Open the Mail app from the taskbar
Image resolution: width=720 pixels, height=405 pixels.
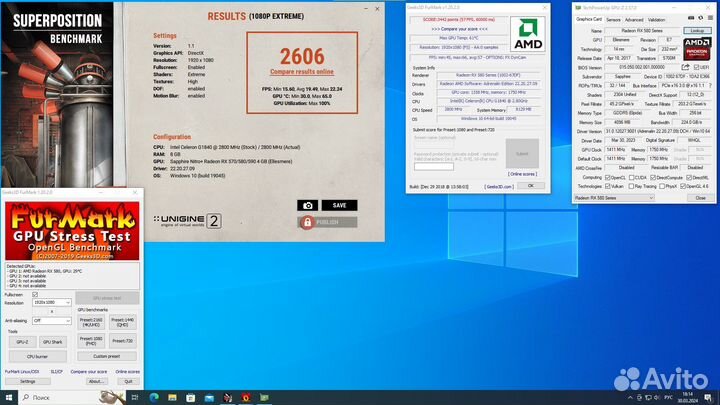(209, 397)
